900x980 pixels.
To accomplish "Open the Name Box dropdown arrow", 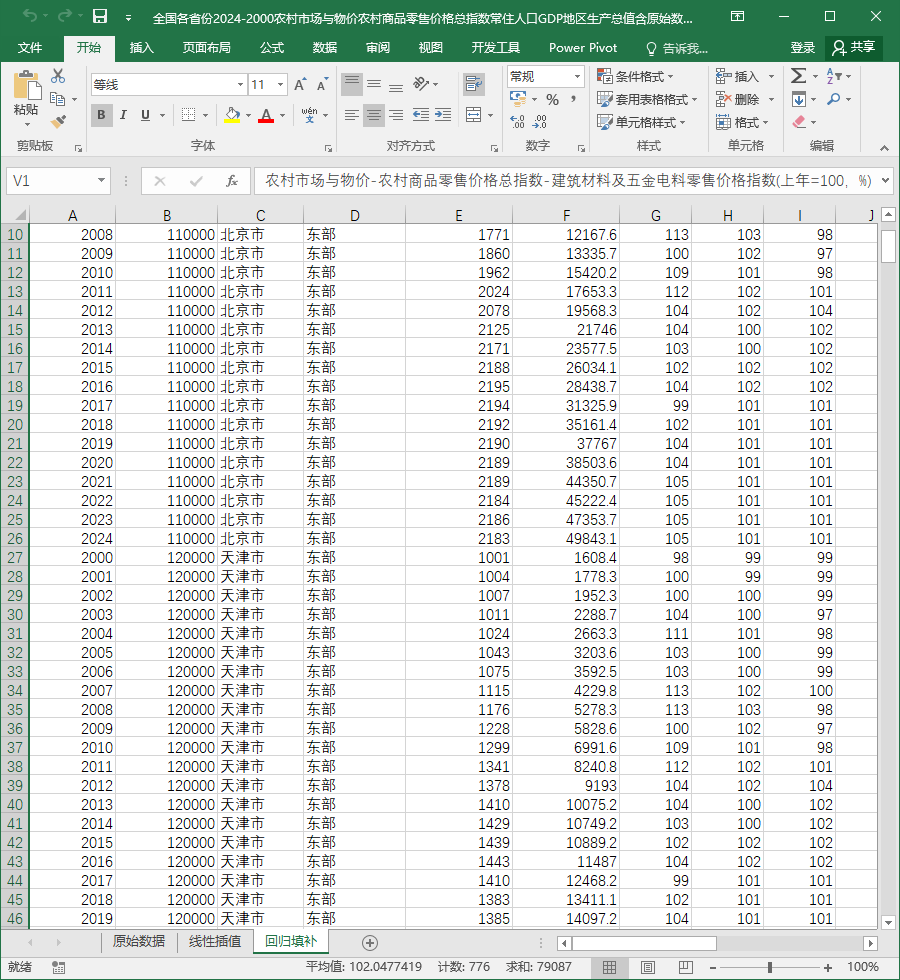I will (101, 181).
